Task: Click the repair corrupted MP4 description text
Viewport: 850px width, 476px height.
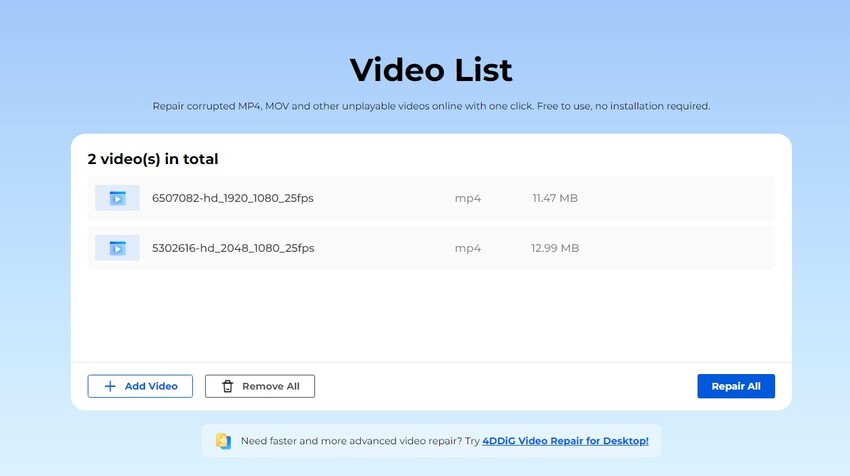Action: point(431,106)
